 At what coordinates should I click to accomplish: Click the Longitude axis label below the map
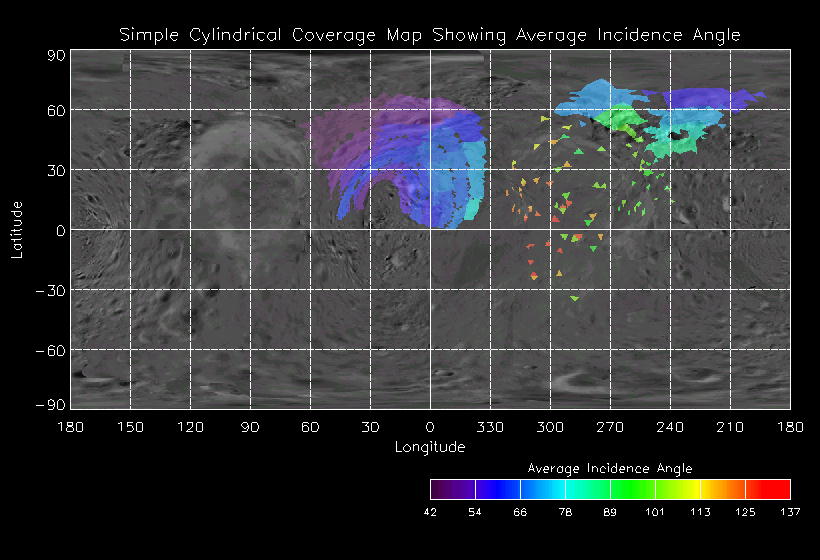tap(430, 447)
